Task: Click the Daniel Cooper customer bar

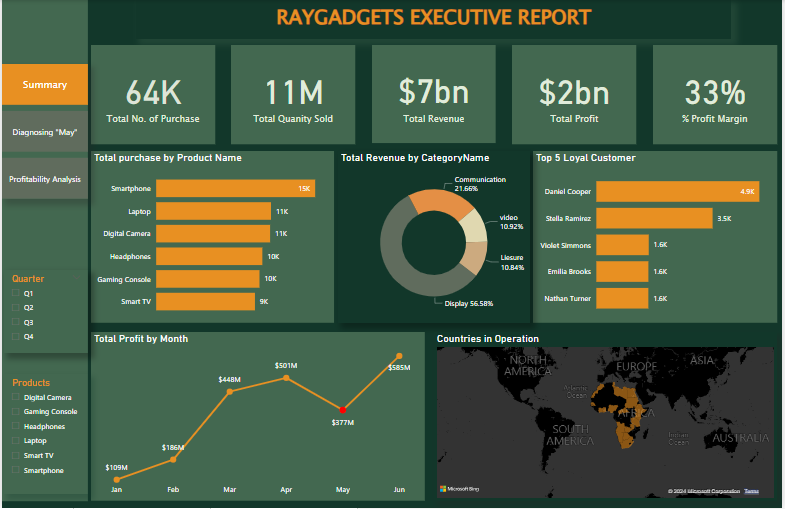Action: tap(678, 191)
